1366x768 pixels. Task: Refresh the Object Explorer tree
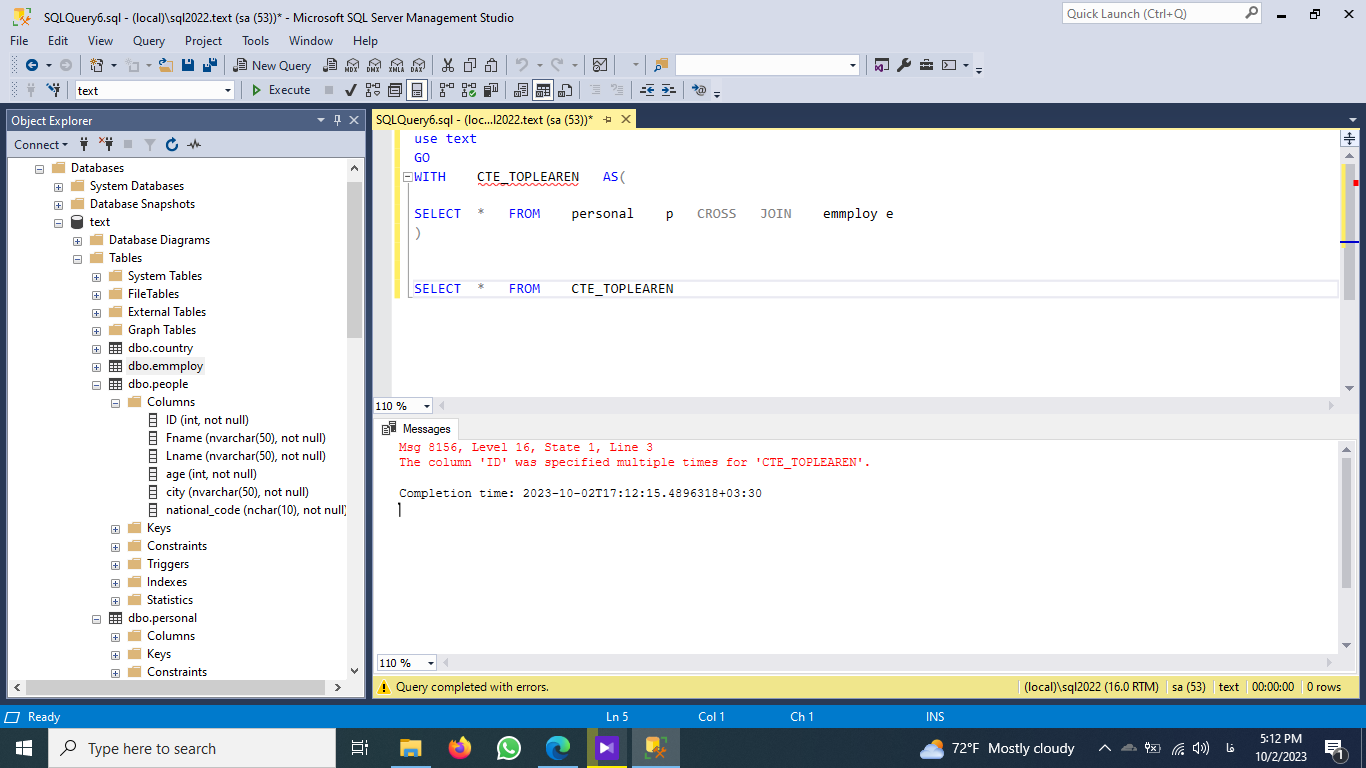click(x=172, y=145)
